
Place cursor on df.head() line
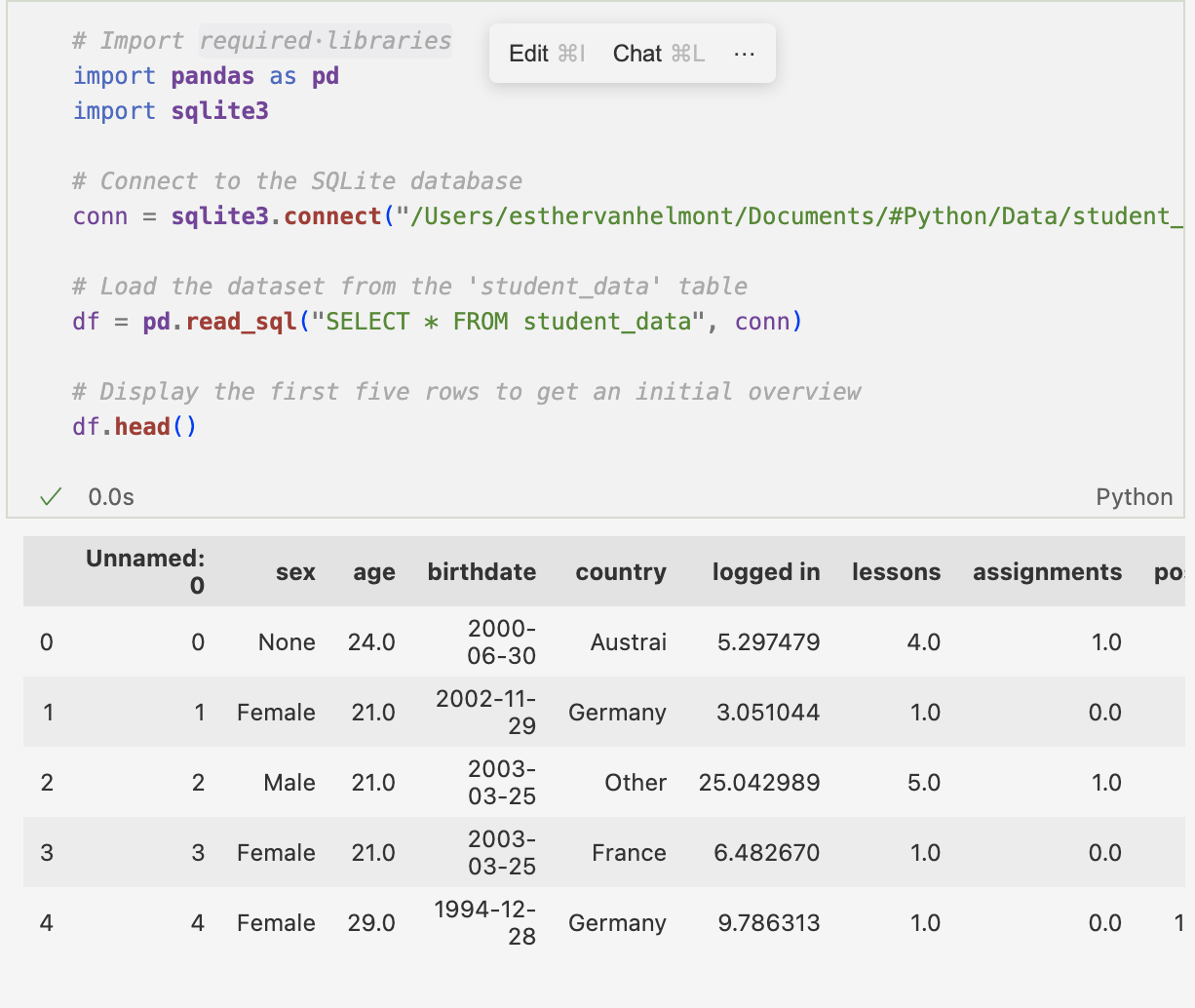(x=135, y=427)
